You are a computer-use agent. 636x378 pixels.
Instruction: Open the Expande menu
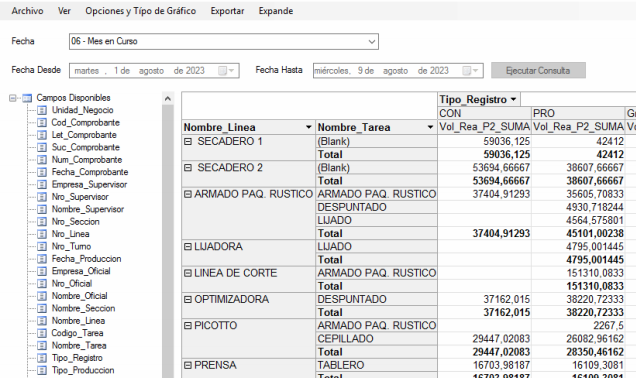click(x=276, y=11)
